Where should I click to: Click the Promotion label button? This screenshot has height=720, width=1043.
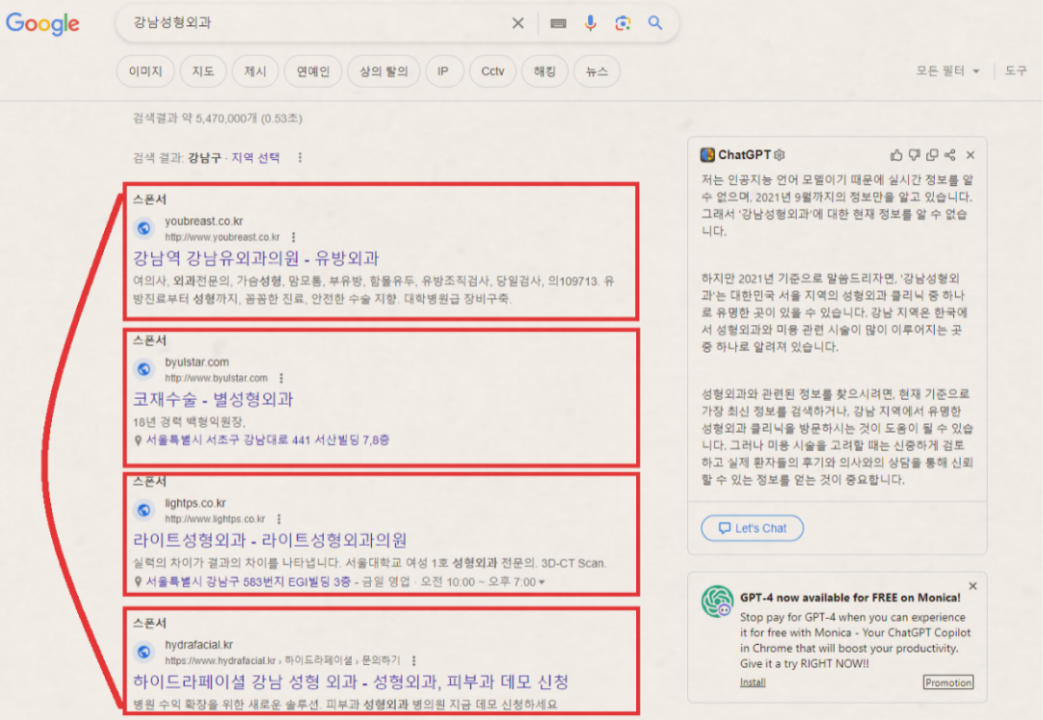coord(948,682)
